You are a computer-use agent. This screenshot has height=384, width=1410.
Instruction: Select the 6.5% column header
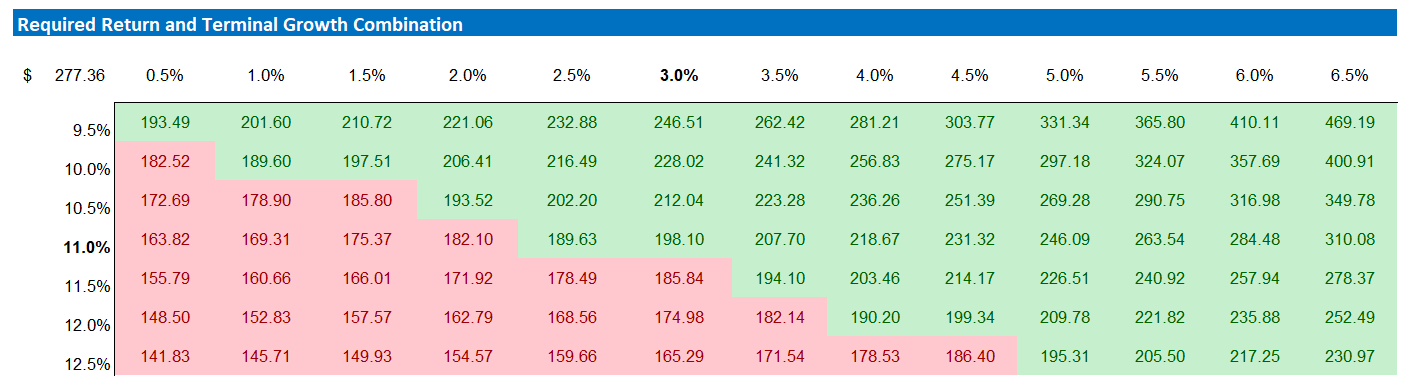tap(1348, 76)
